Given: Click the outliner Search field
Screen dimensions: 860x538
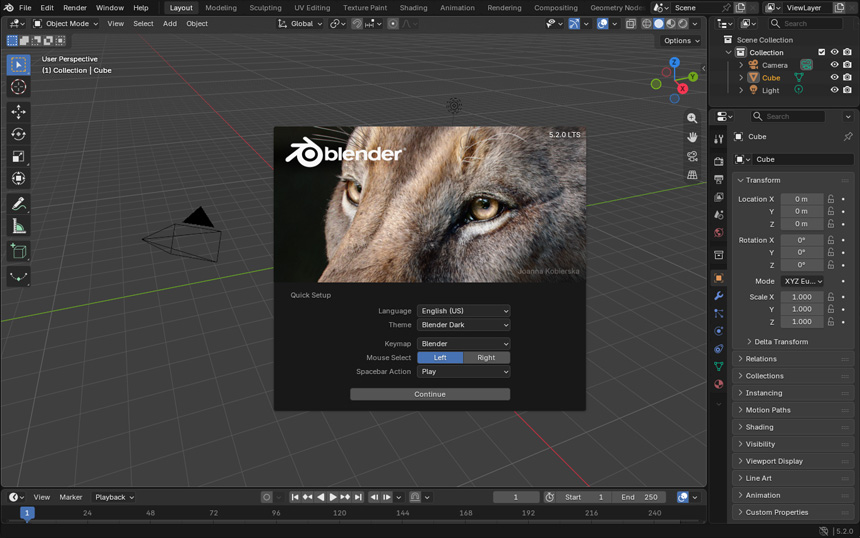Looking at the screenshot, I should coord(805,24).
